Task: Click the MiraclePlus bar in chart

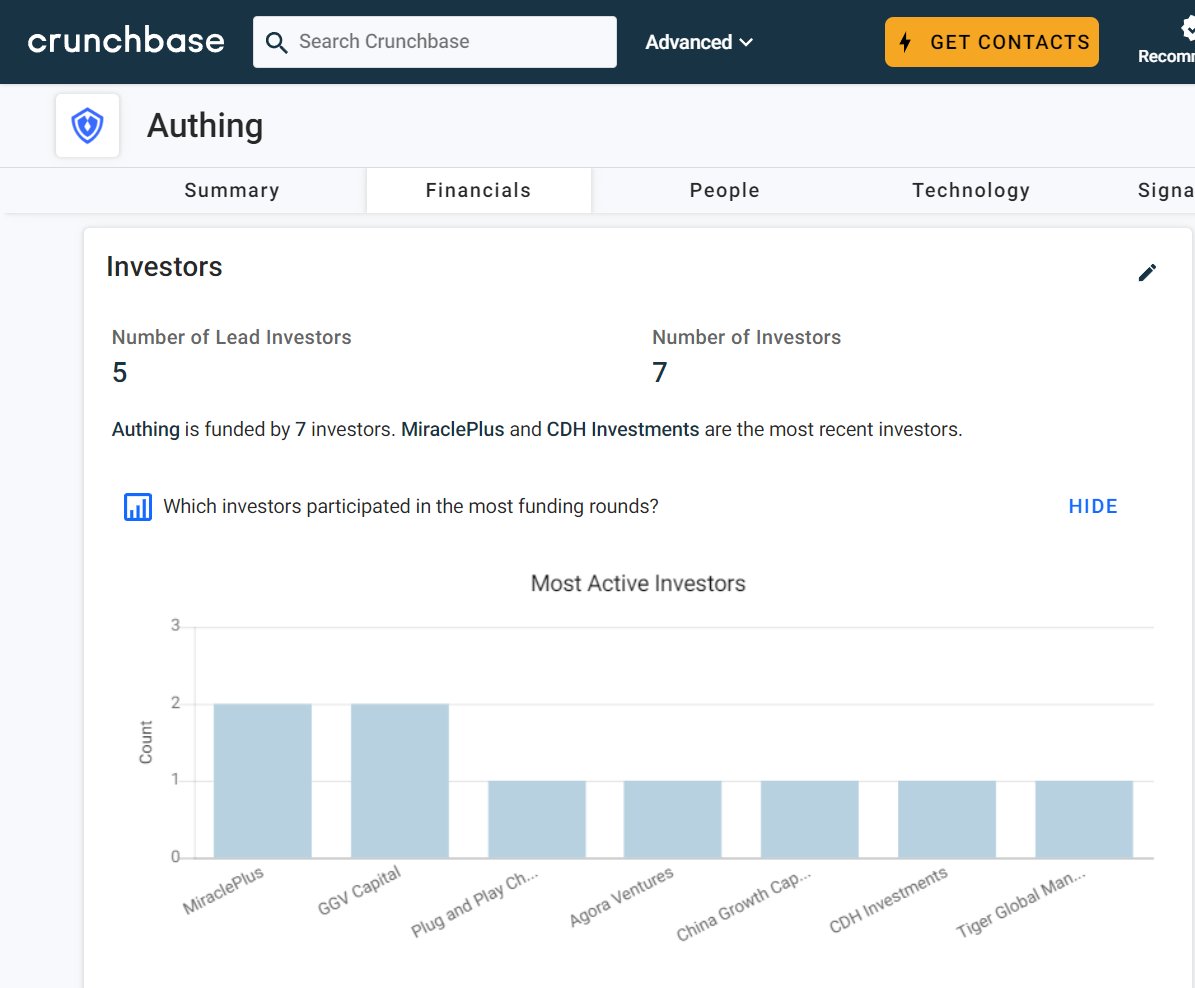Action: tap(262, 781)
